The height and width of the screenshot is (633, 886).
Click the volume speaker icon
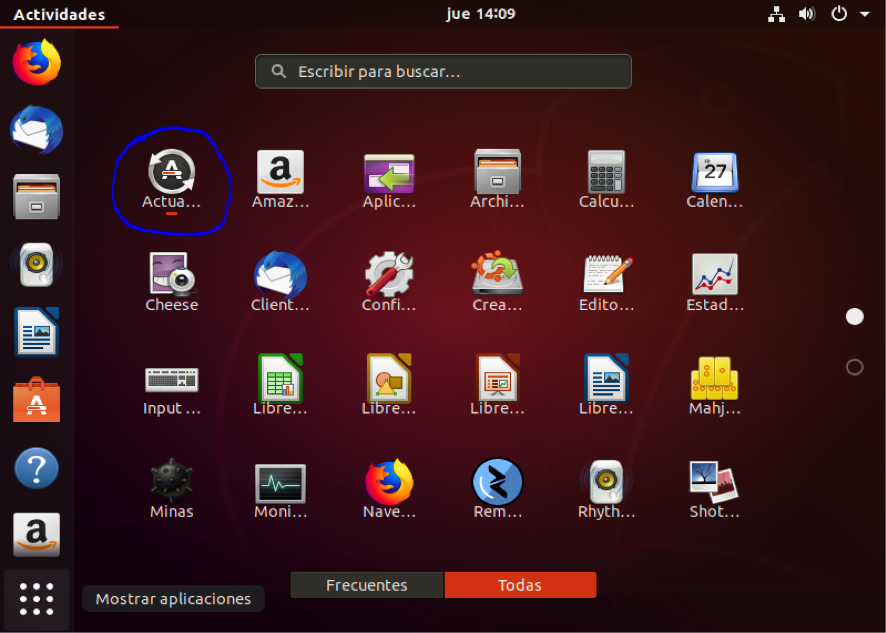[x=807, y=14]
